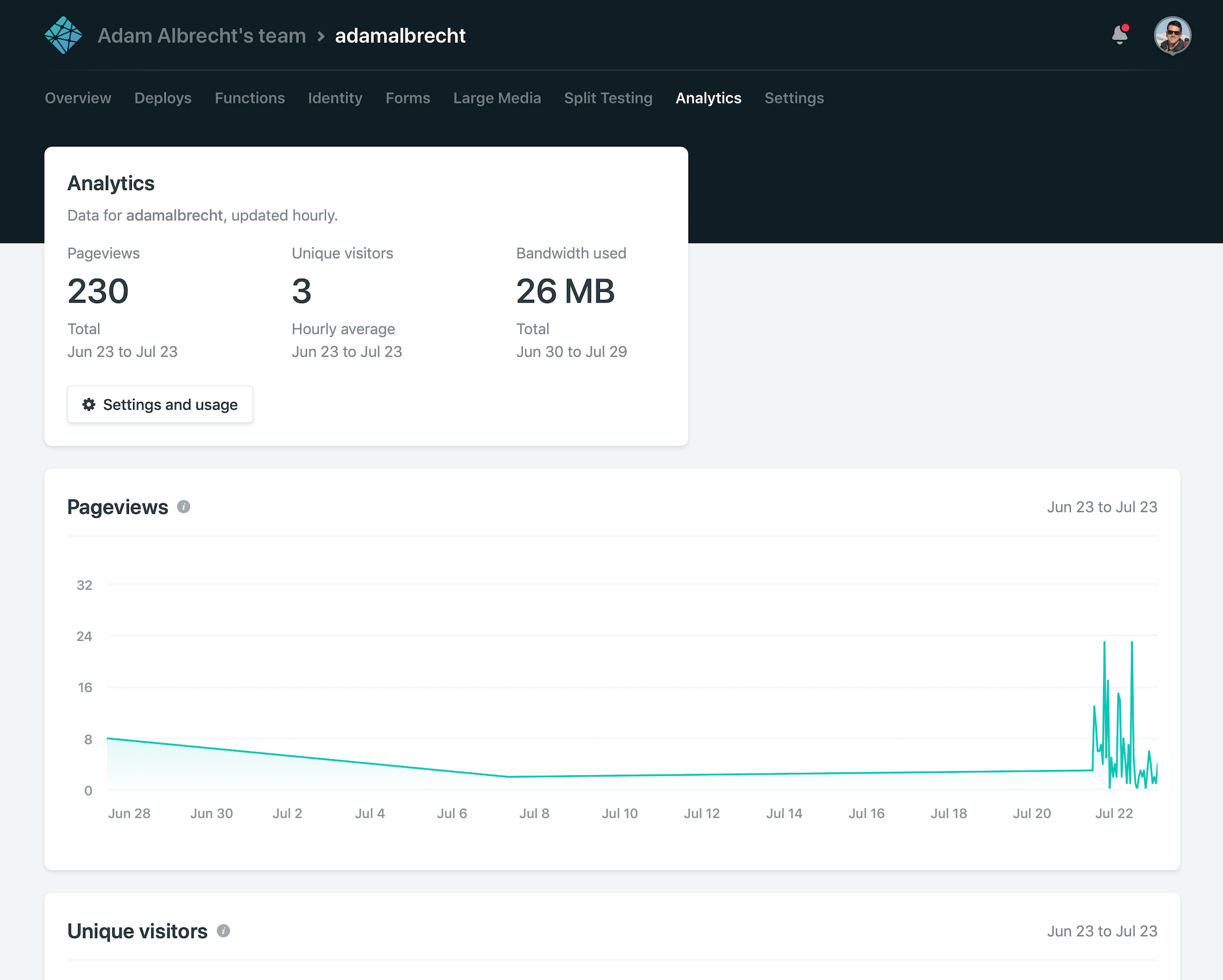Go to Adam Albrecht's team breadcrumb

[x=202, y=36]
